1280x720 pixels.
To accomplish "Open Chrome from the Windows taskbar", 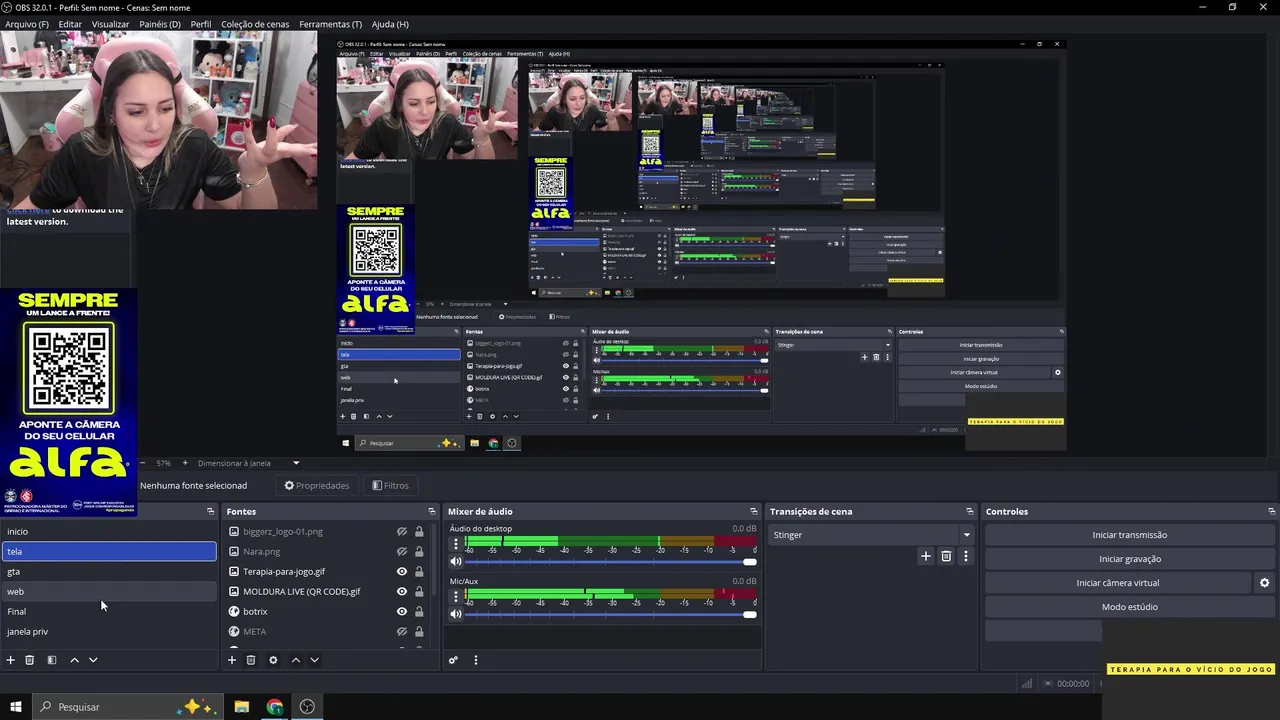I will point(275,707).
